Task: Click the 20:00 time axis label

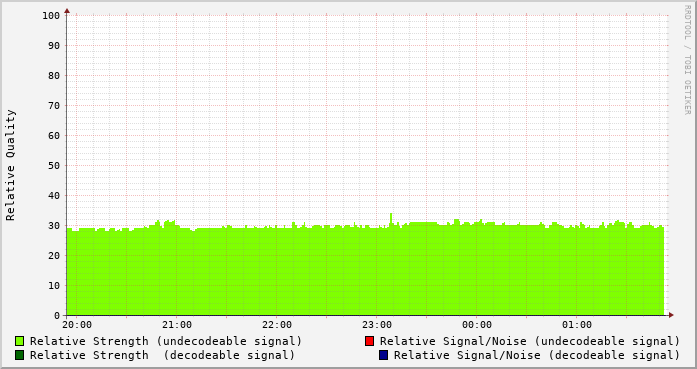Action: [x=77, y=325]
